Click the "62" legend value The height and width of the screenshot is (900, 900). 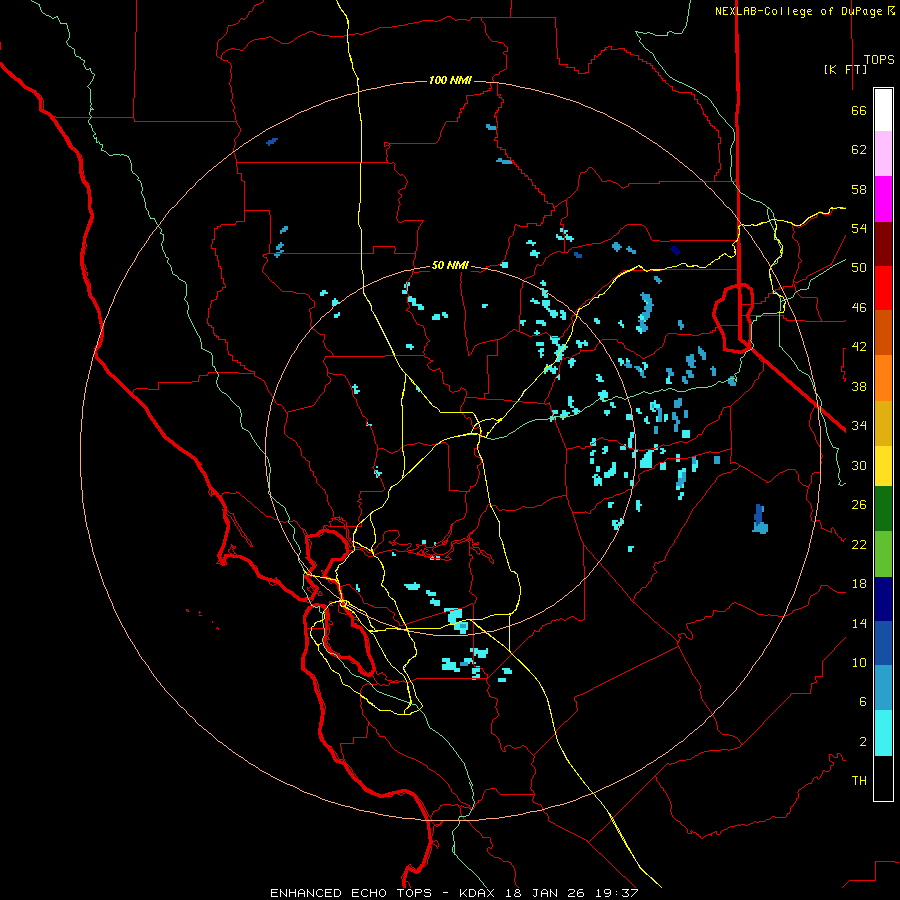coord(859,150)
